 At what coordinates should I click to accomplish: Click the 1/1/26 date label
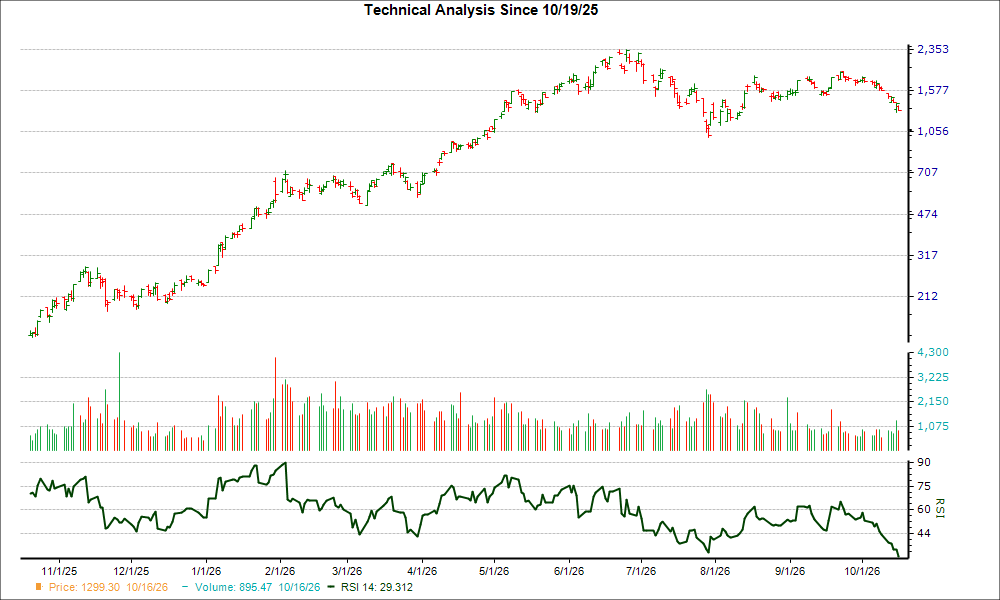(x=206, y=571)
